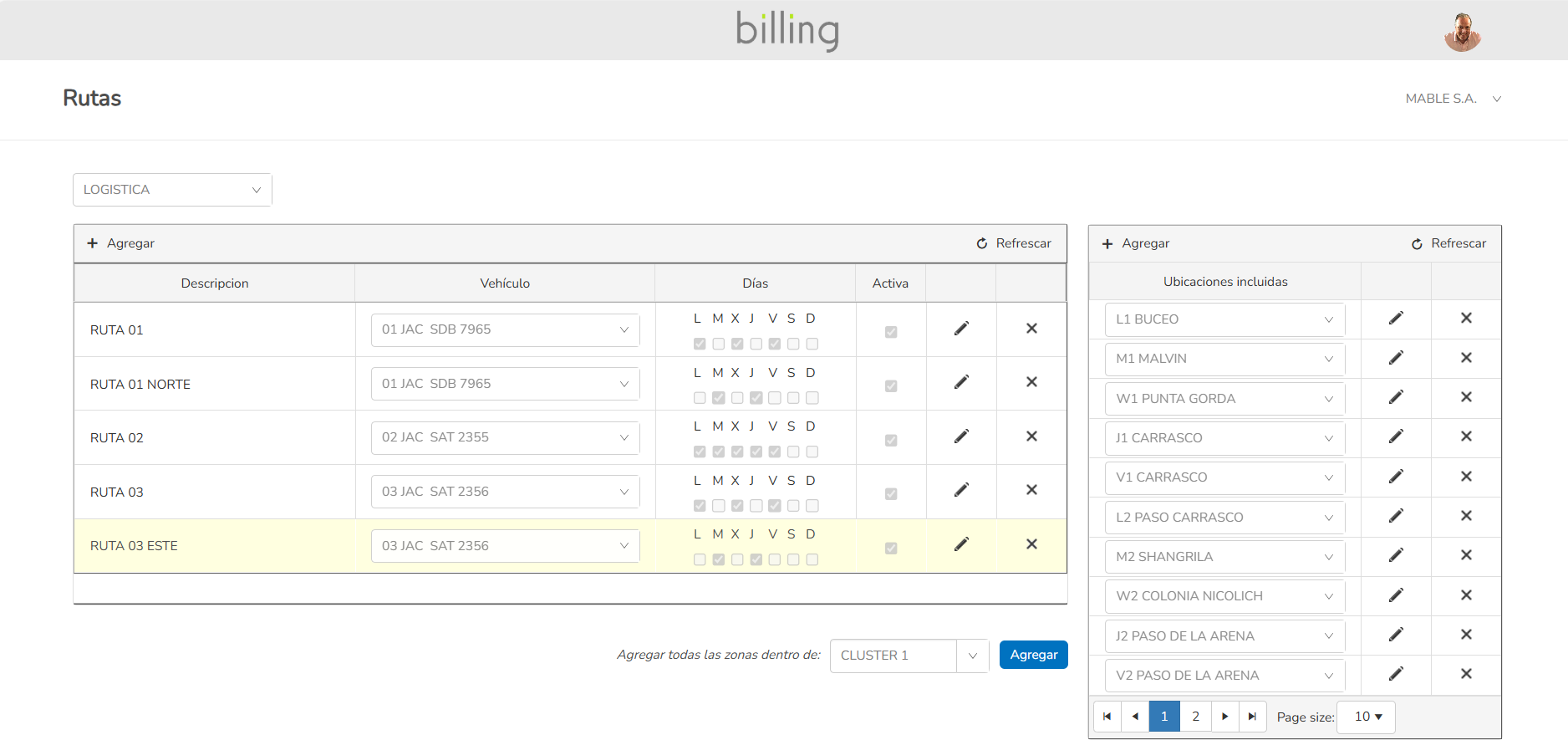Open the LOGISTICA dropdown
Image resolution: width=1568 pixels, height=740 pixels.
[x=172, y=190]
